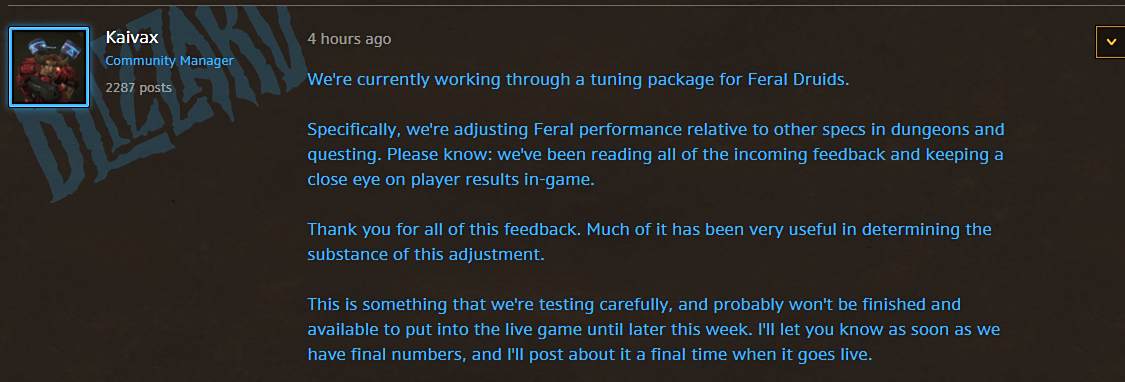Click the Community Manager title label

coord(169,61)
